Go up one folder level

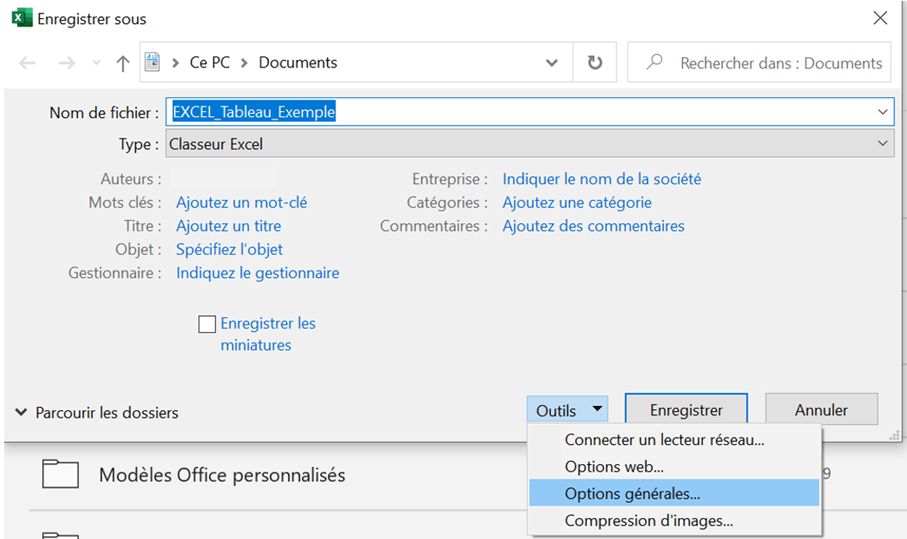[x=123, y=62]
